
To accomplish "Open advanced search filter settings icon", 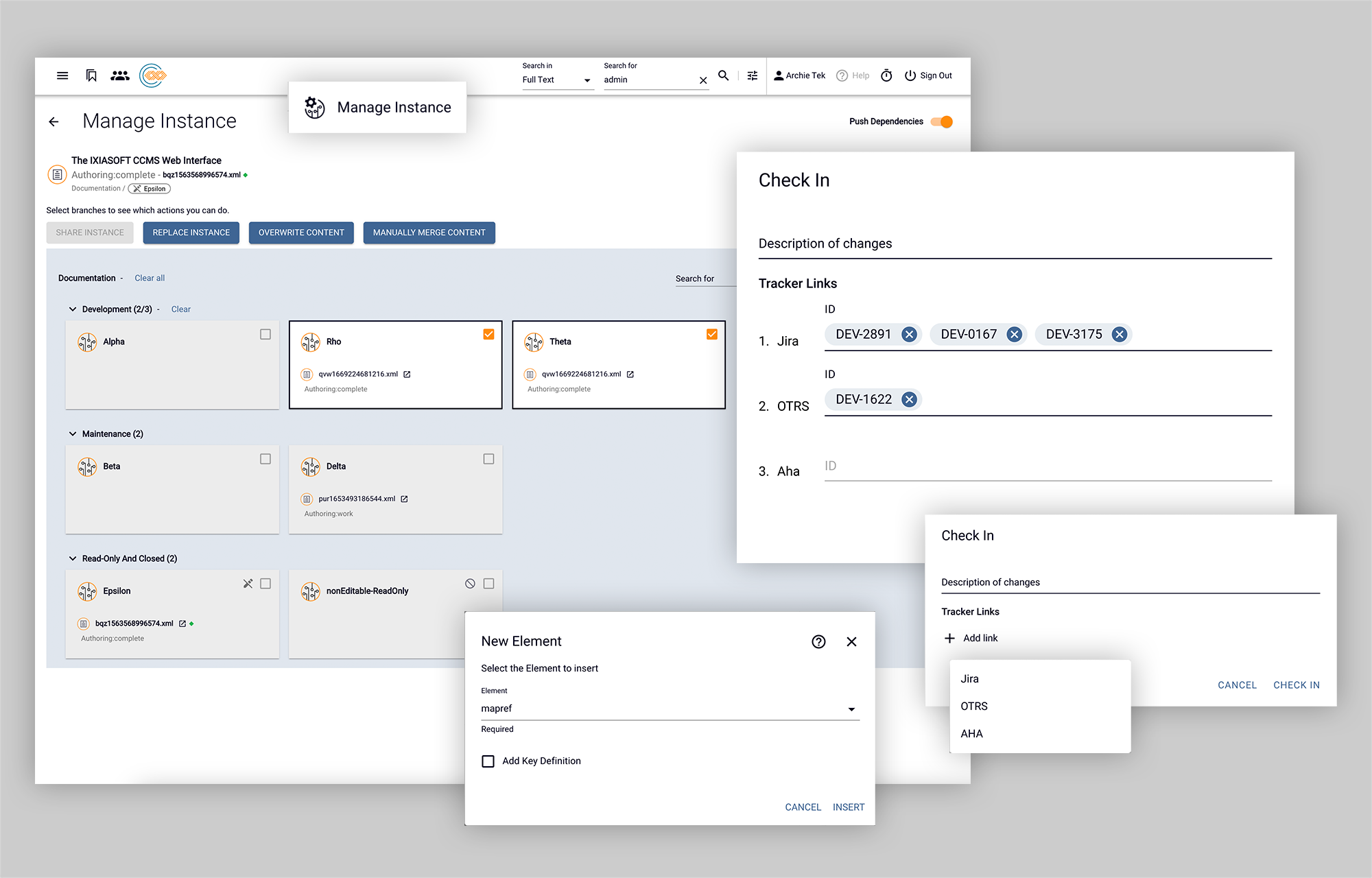I will click(753, 75).
